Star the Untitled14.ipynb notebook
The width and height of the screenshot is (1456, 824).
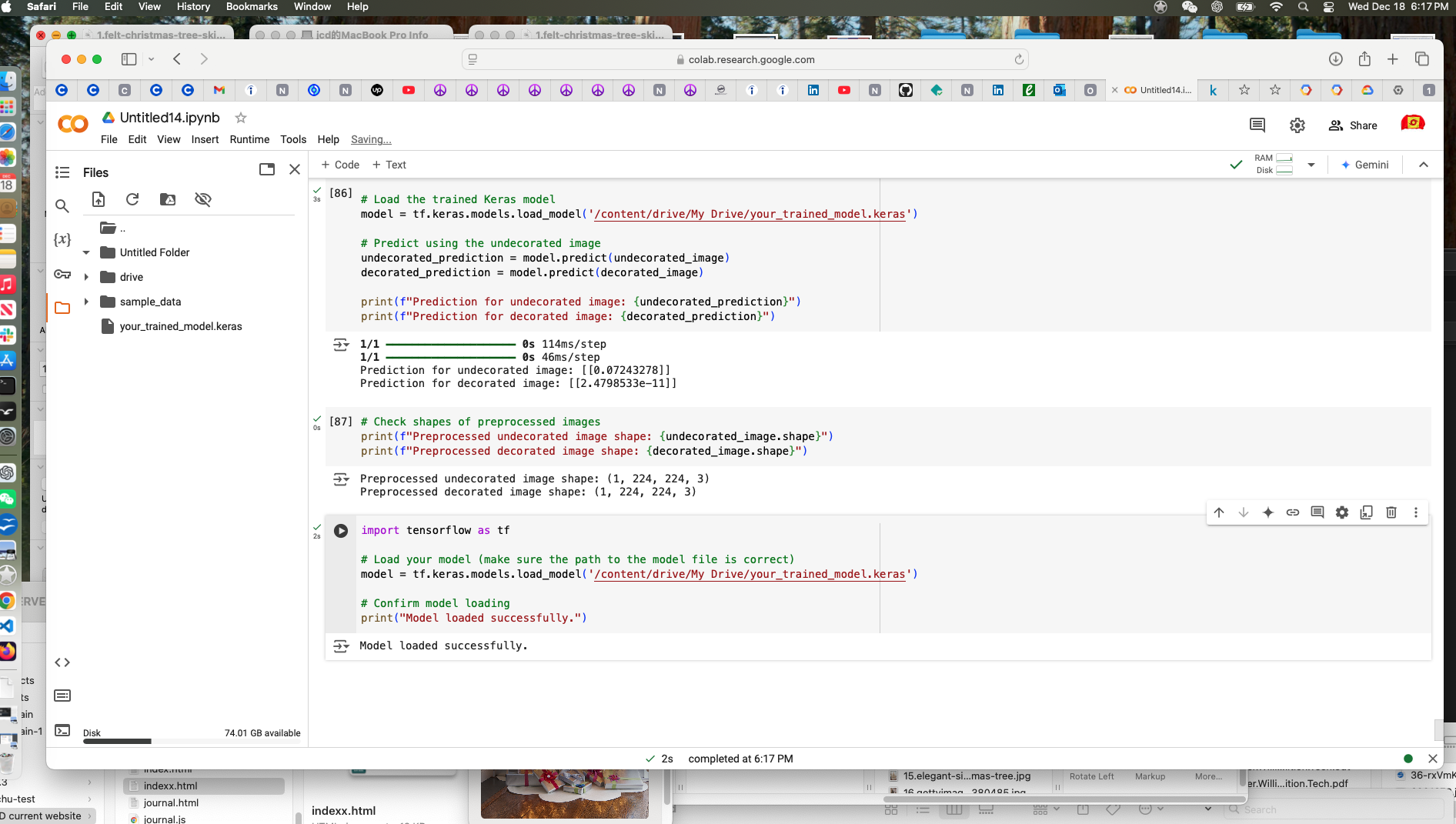(241, 118)
